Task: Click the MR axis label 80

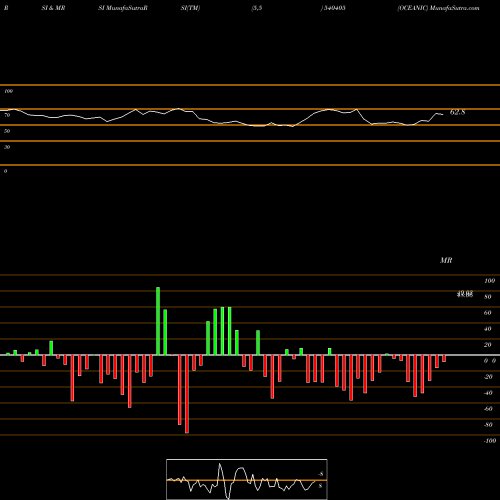Action: tap(488, 297)
